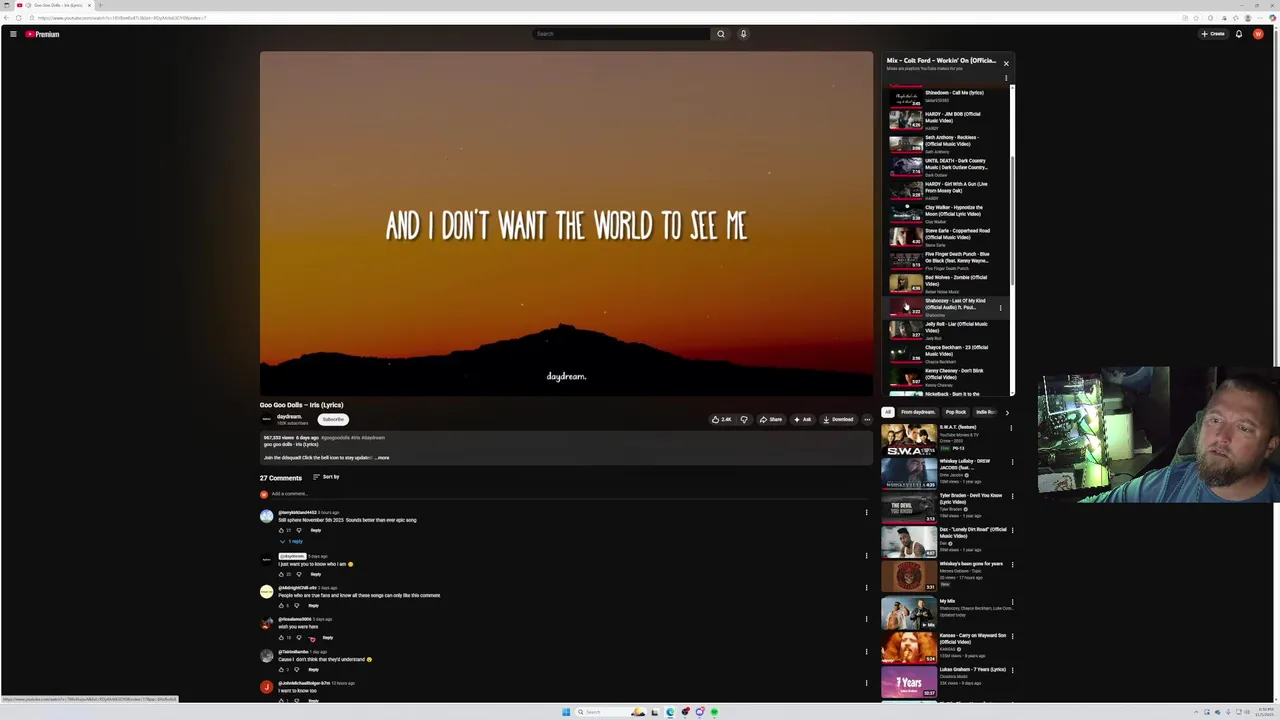This screenshot has height=720, width=1280.
Task: Select the From daydream. chip
Action: 918,412
